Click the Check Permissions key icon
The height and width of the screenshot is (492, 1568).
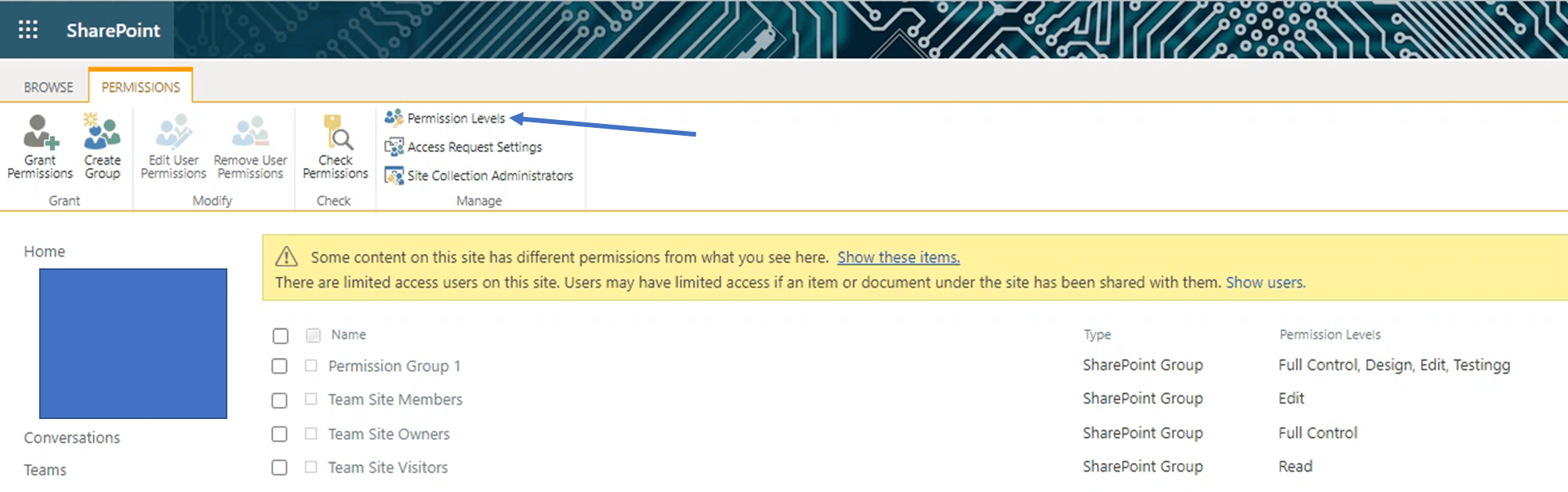click(337, 132)
